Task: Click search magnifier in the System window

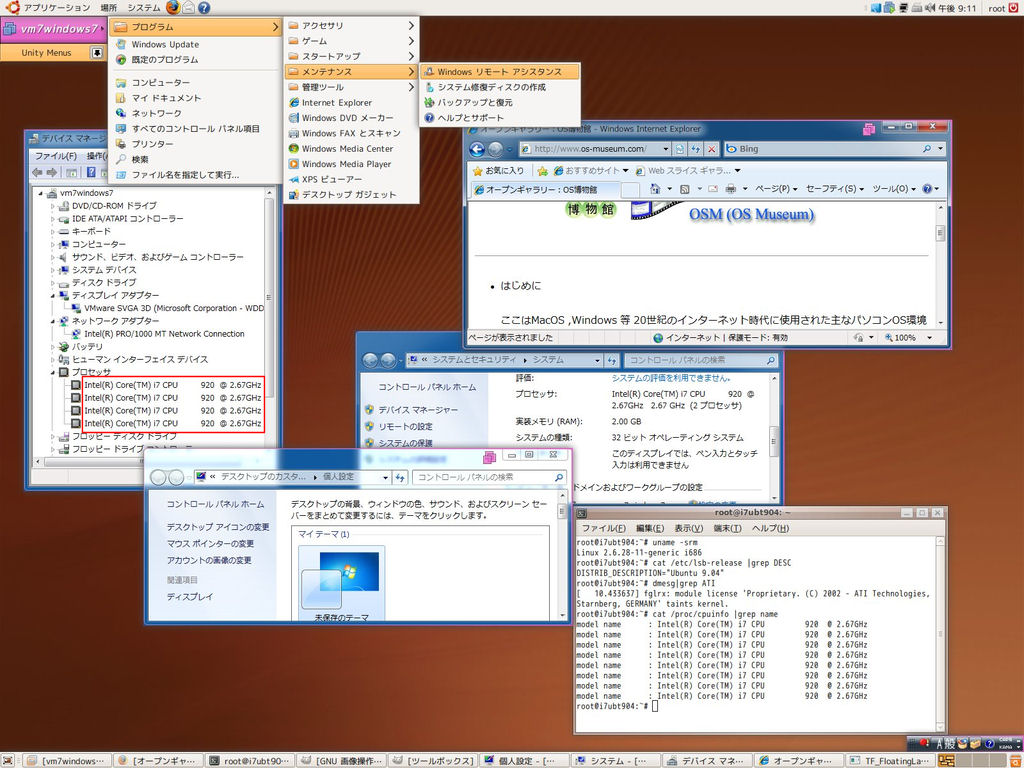Action: pyautogui.click(x=771, y=360)
